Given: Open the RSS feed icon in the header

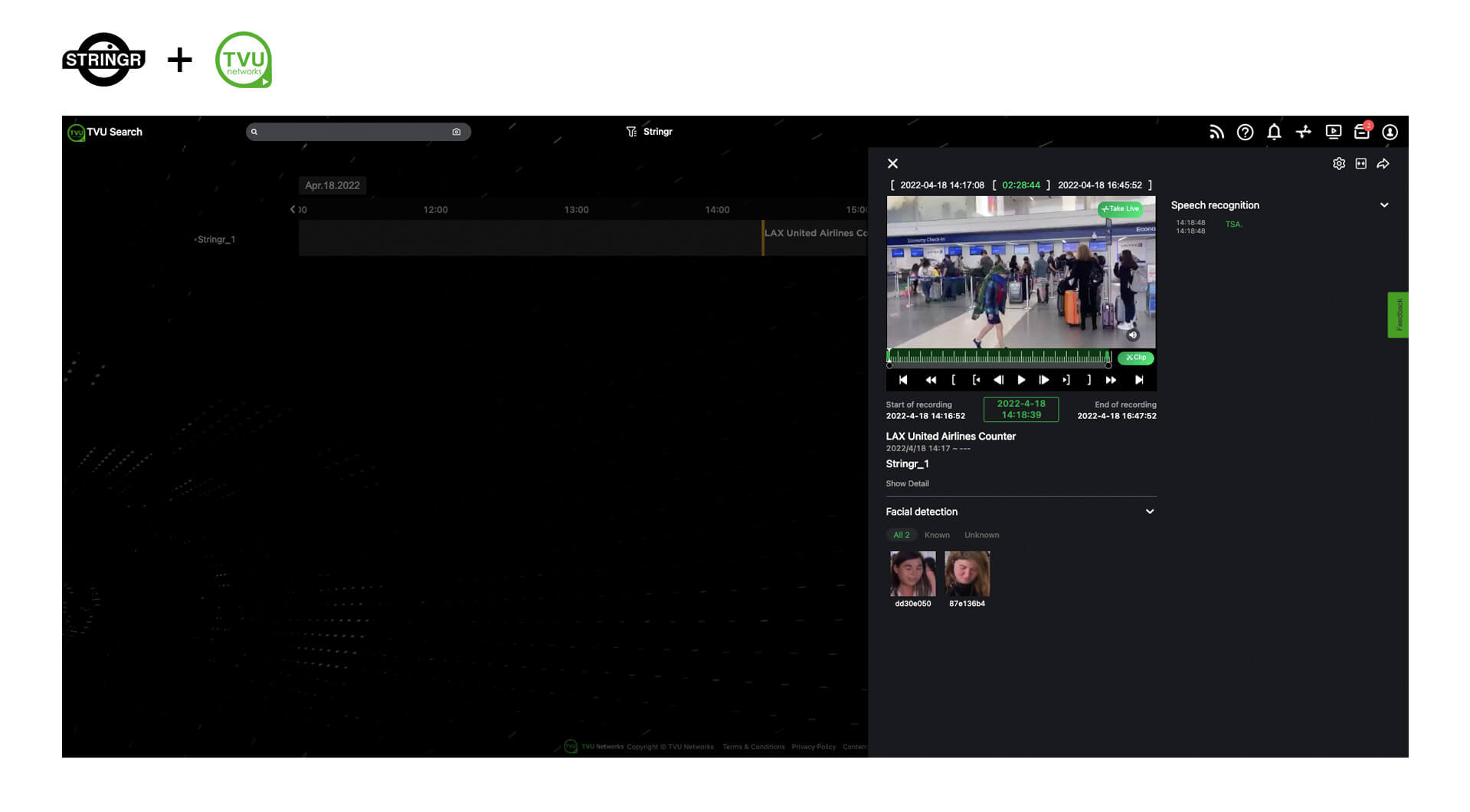Looking at the screenshot, I should coord(1216,132).
